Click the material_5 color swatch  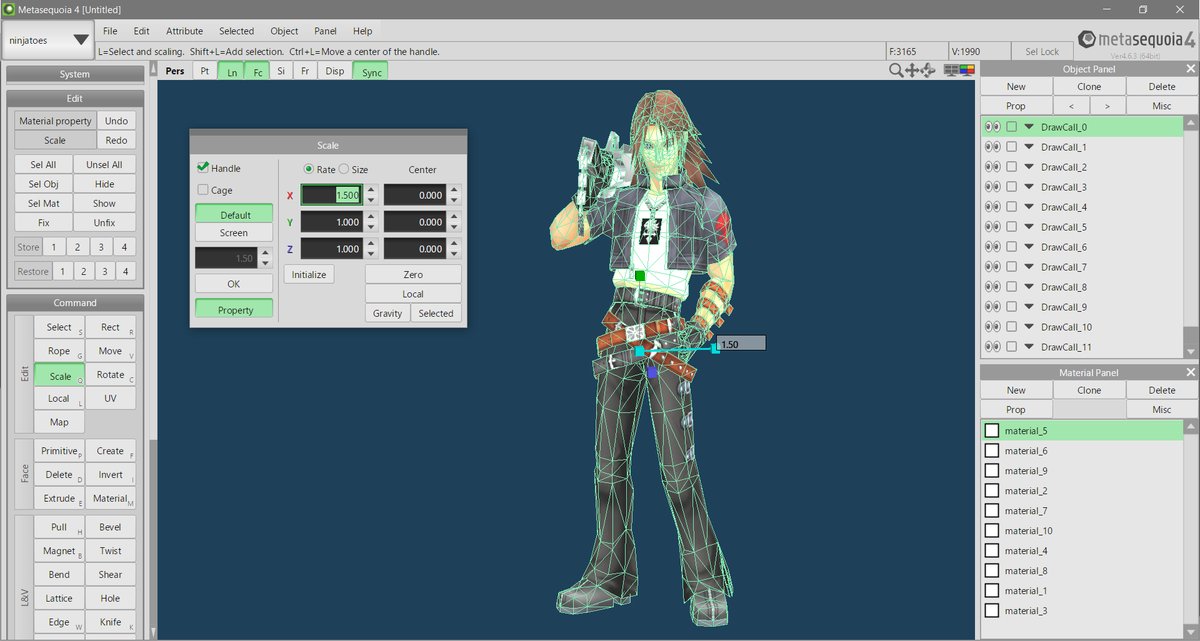pyautogui.click(x=992, y=431)
